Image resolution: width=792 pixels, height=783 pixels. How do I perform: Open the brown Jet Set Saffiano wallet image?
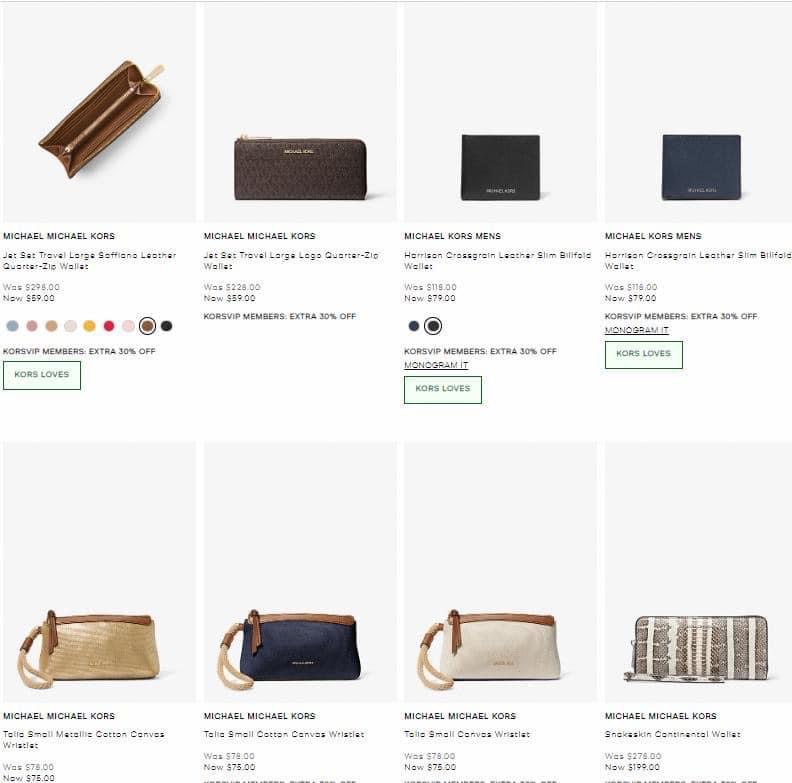[99, 118]
